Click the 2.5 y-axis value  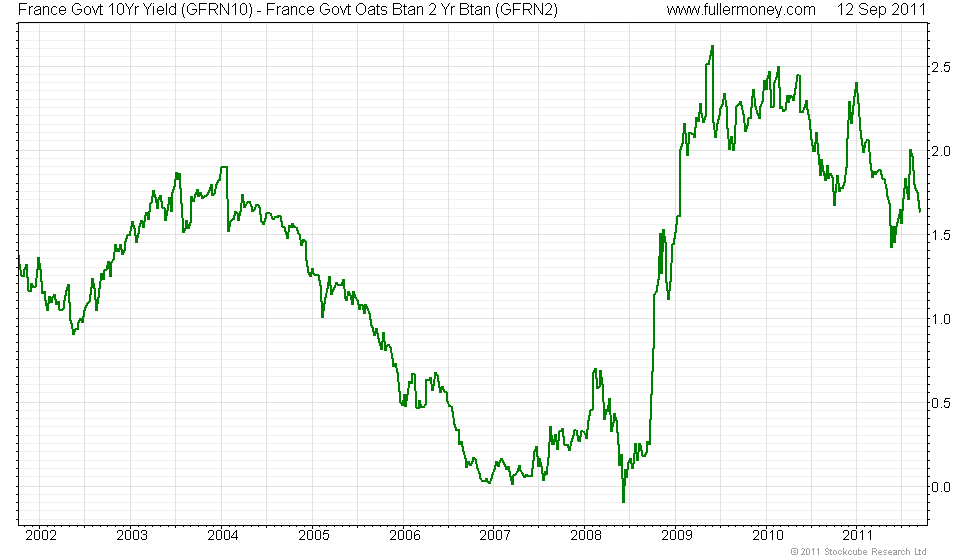coord(941,68)
